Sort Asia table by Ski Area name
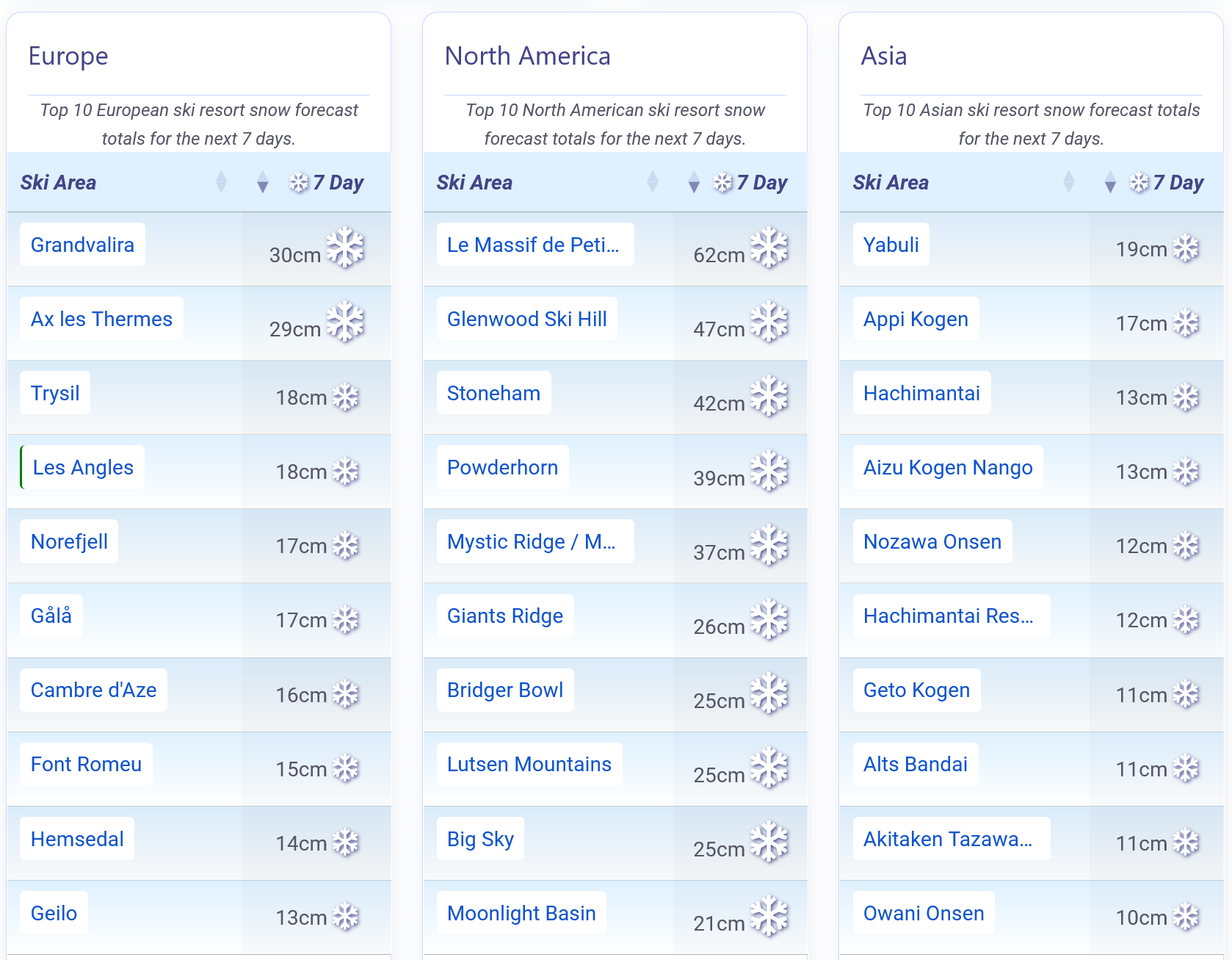1232x960 pixels. click(1068, 182)
